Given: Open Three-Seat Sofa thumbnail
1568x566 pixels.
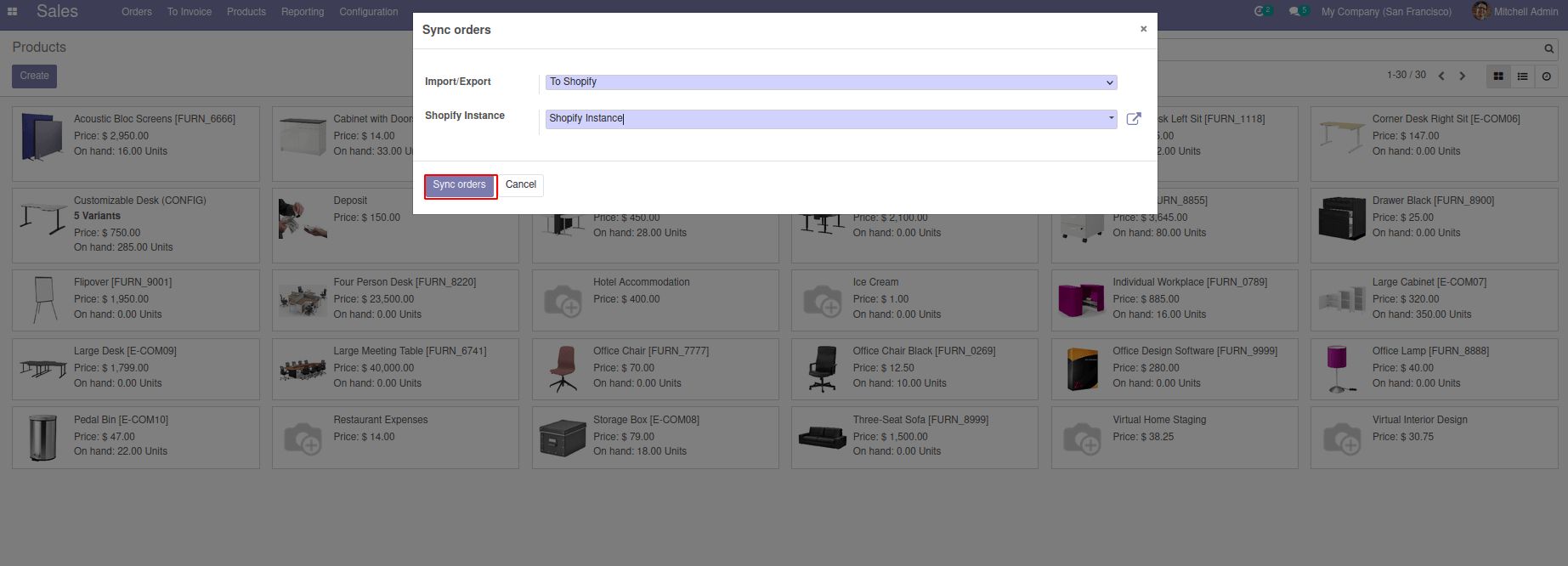Looking at the screenshot, I should [823, 437].
